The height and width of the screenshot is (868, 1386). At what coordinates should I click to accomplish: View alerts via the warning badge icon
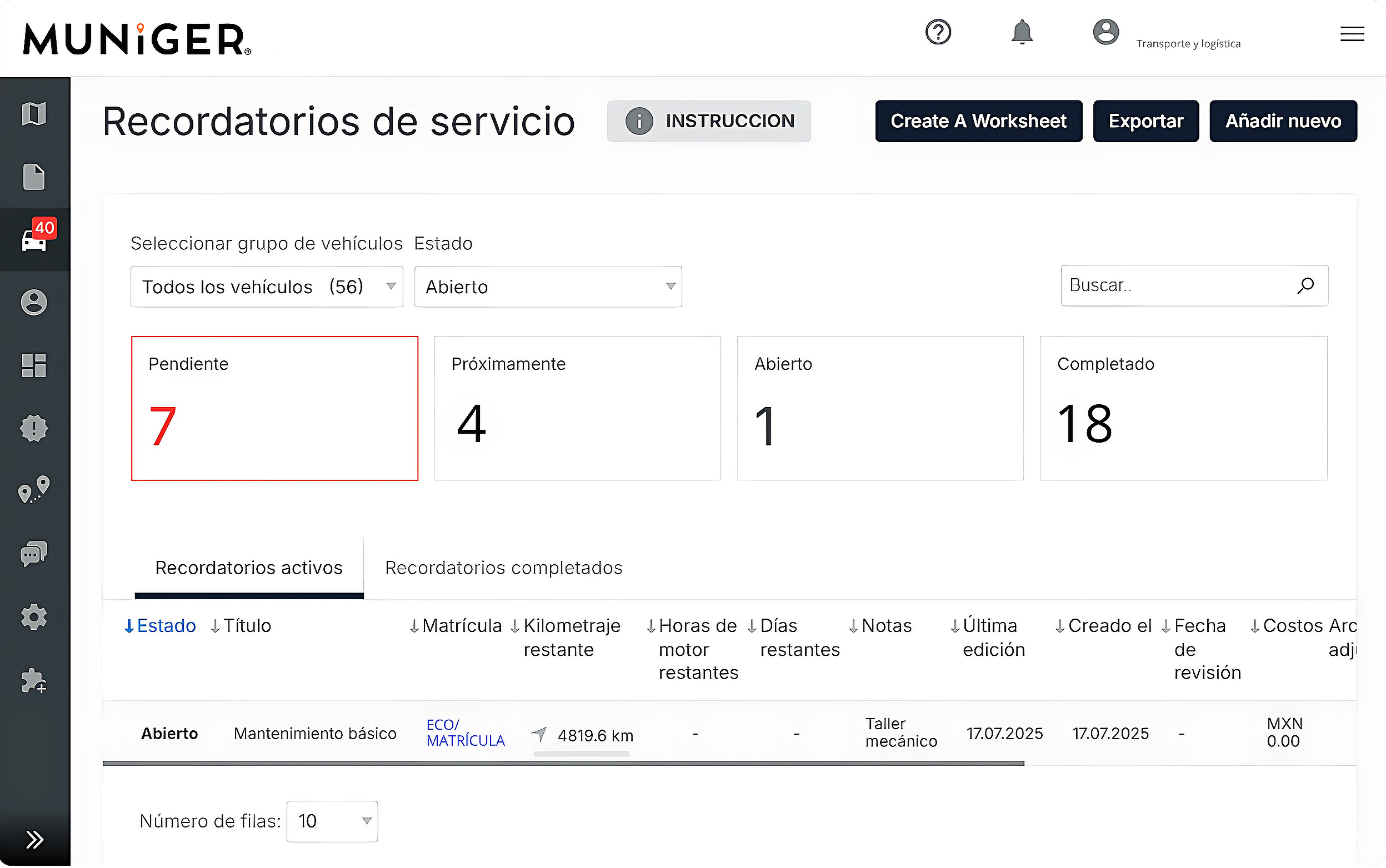(x=34, y=428)
